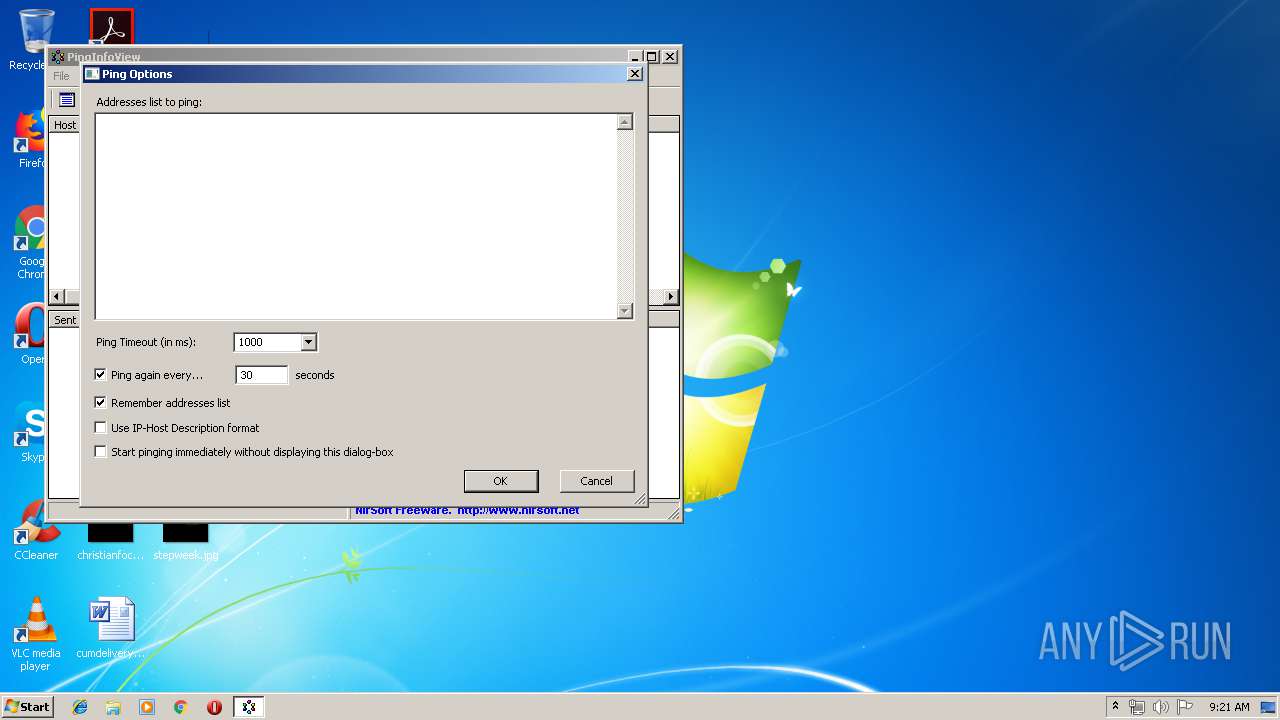Select the VLC media player desktop icon
Screen dimensions: 1280x720
35,634
